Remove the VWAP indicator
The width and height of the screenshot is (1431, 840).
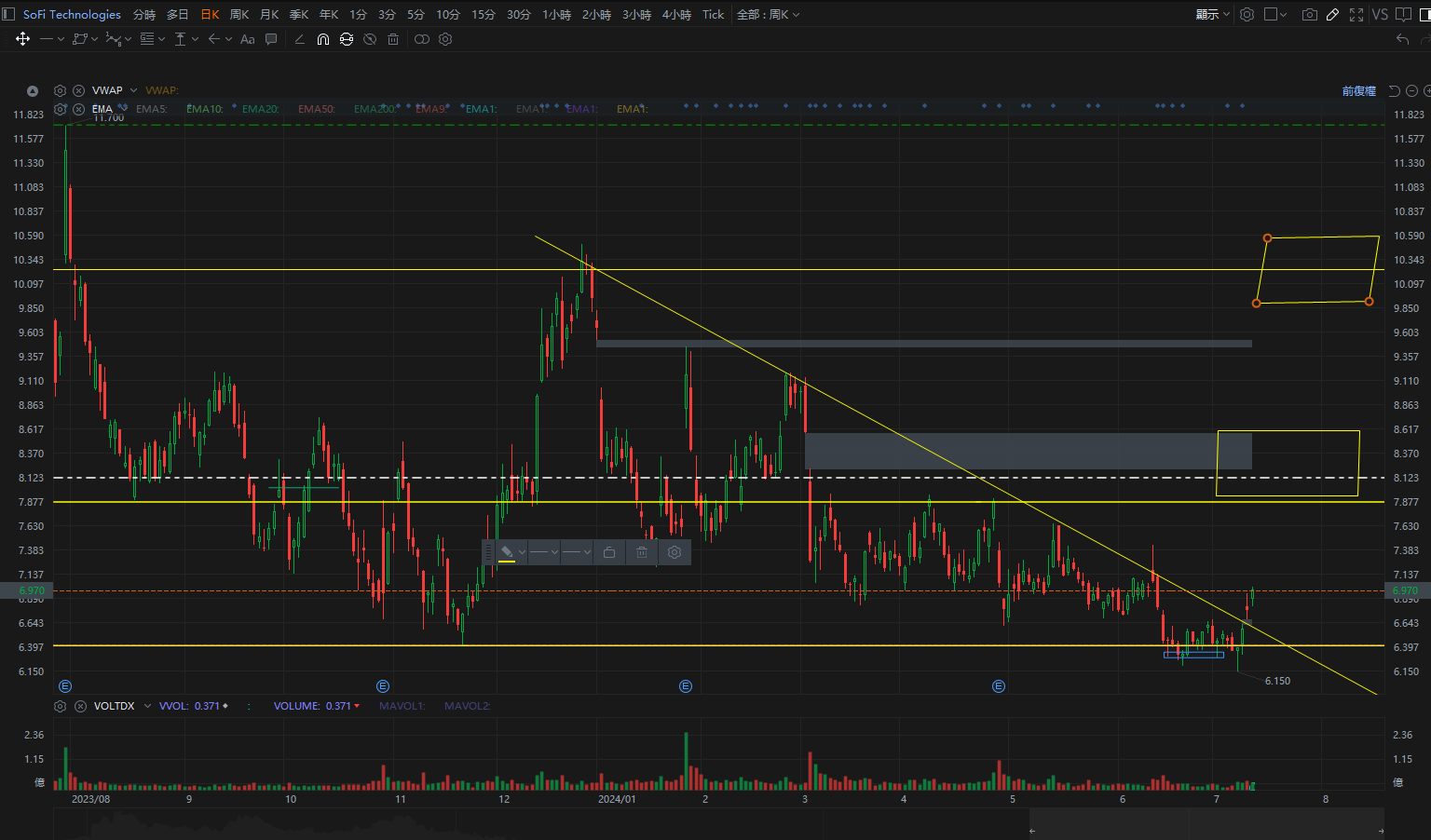[x=79, y=90]
